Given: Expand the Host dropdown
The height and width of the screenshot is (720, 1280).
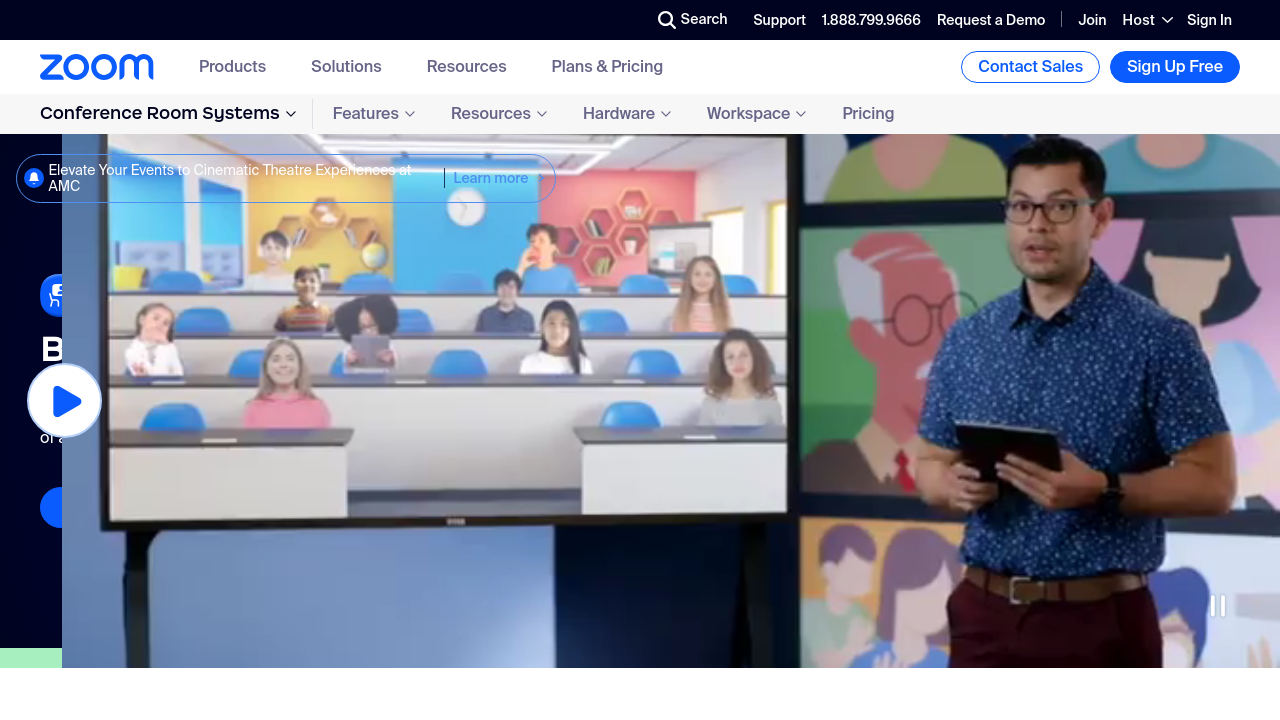Looking at the screenshot, I should [x=1147, y=20].
